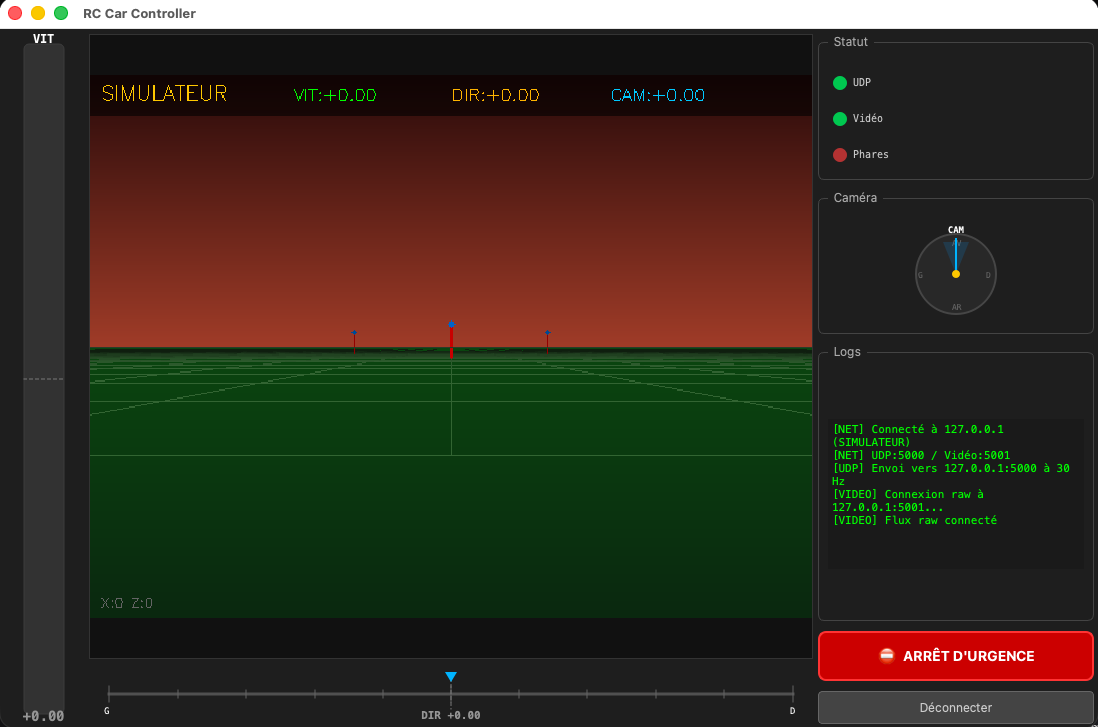Click the blue triangle marker on DIR slider
1098x727 pixels.
(x=451, y=677)
